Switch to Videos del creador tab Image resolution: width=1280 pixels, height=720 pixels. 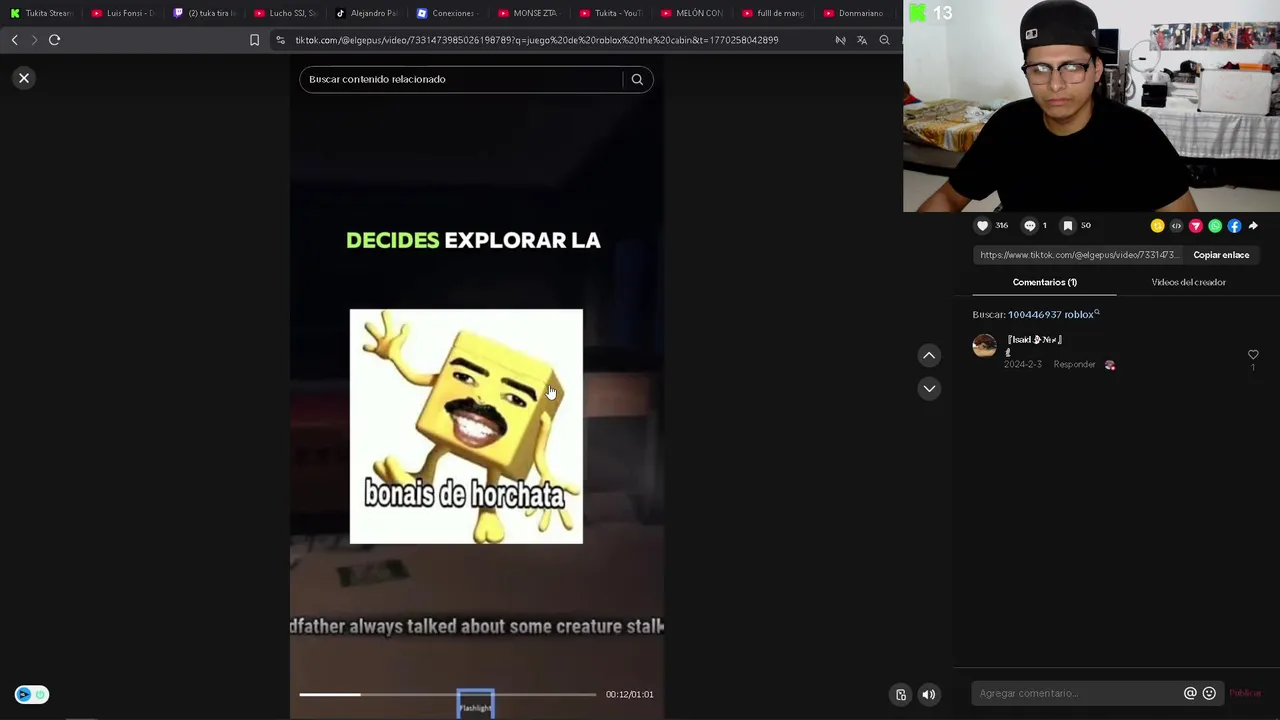click(x=1188, y=282)
